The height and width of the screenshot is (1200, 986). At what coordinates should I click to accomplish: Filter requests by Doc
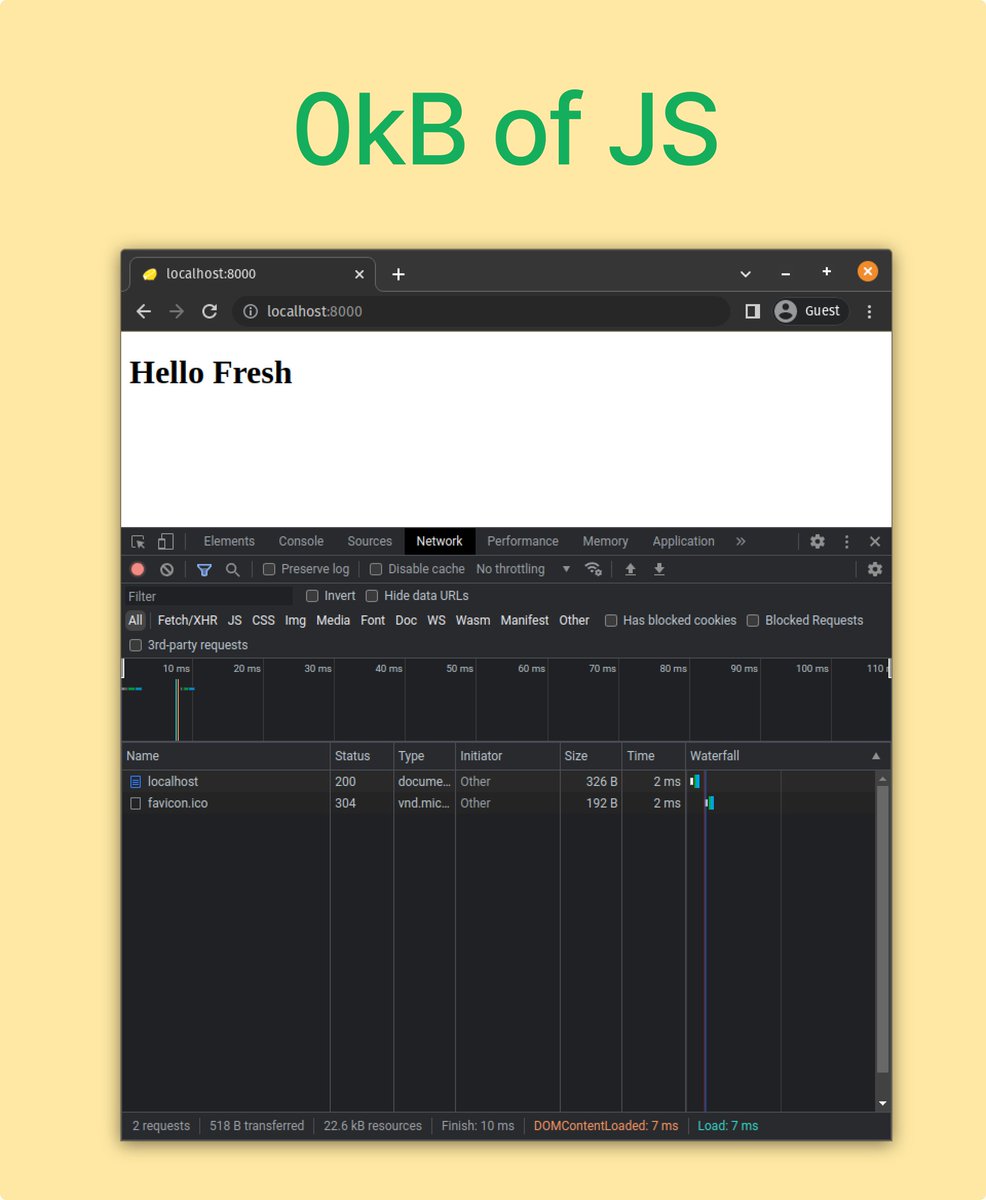406,620
